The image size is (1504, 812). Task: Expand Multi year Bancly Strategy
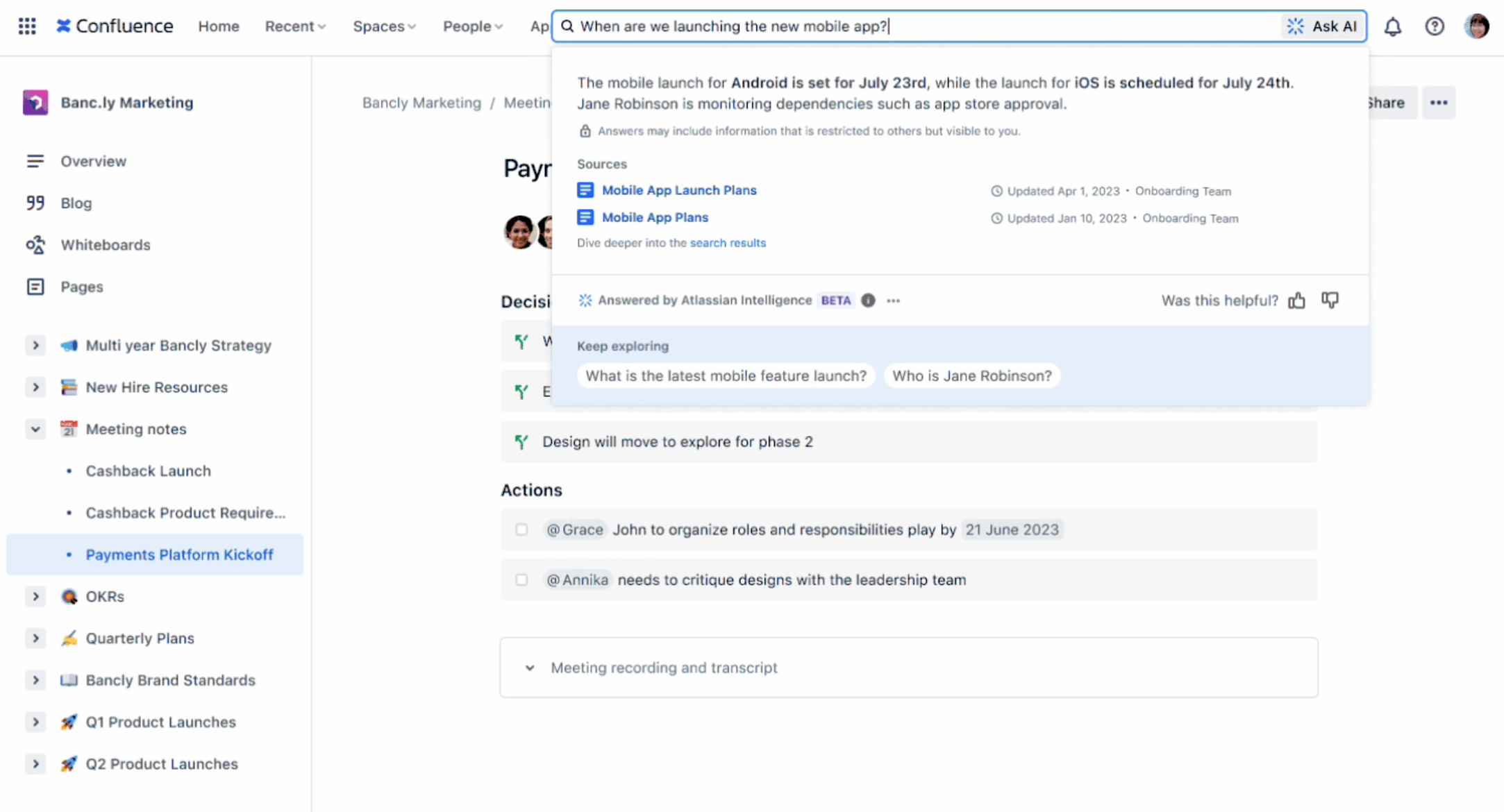(x=35, y=346)
